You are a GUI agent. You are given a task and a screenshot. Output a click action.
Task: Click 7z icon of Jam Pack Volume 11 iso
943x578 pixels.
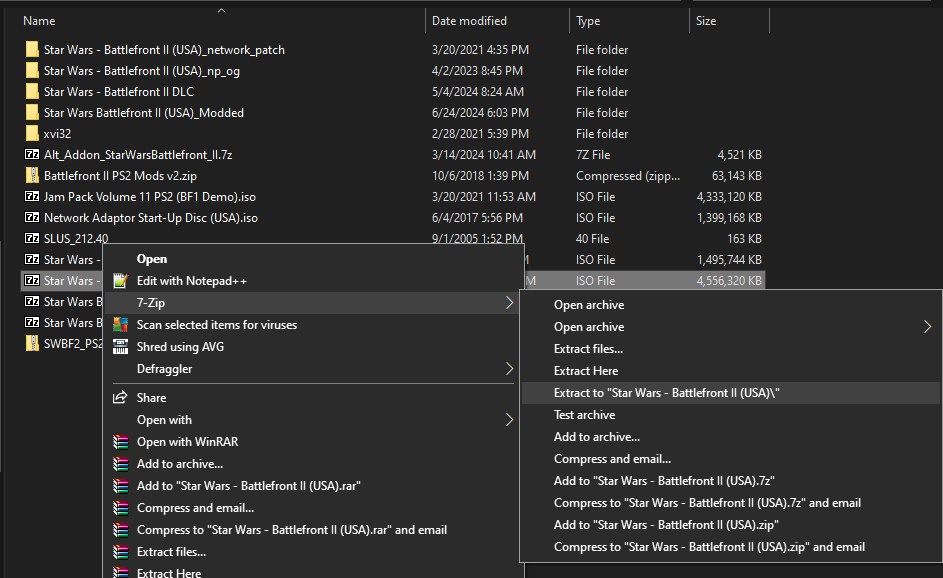tap(32, 196)
